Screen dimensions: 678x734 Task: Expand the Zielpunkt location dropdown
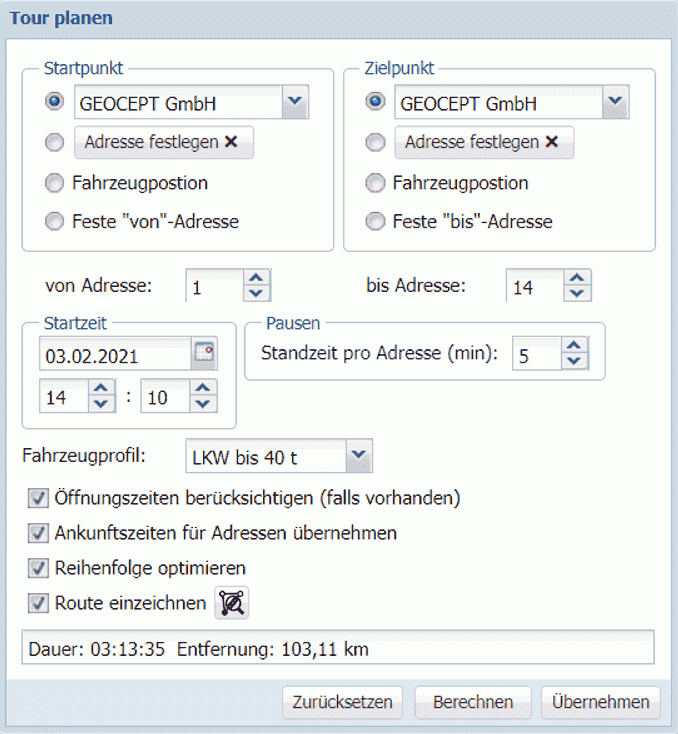(x=615, y=101)
